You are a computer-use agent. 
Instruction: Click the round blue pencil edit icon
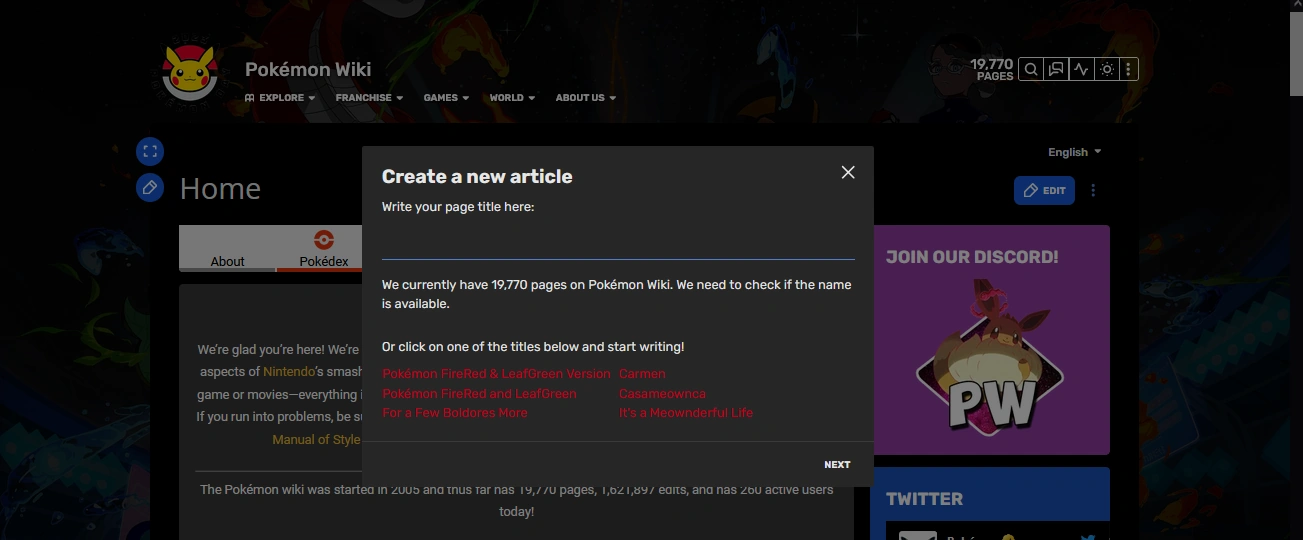(150, 187)
